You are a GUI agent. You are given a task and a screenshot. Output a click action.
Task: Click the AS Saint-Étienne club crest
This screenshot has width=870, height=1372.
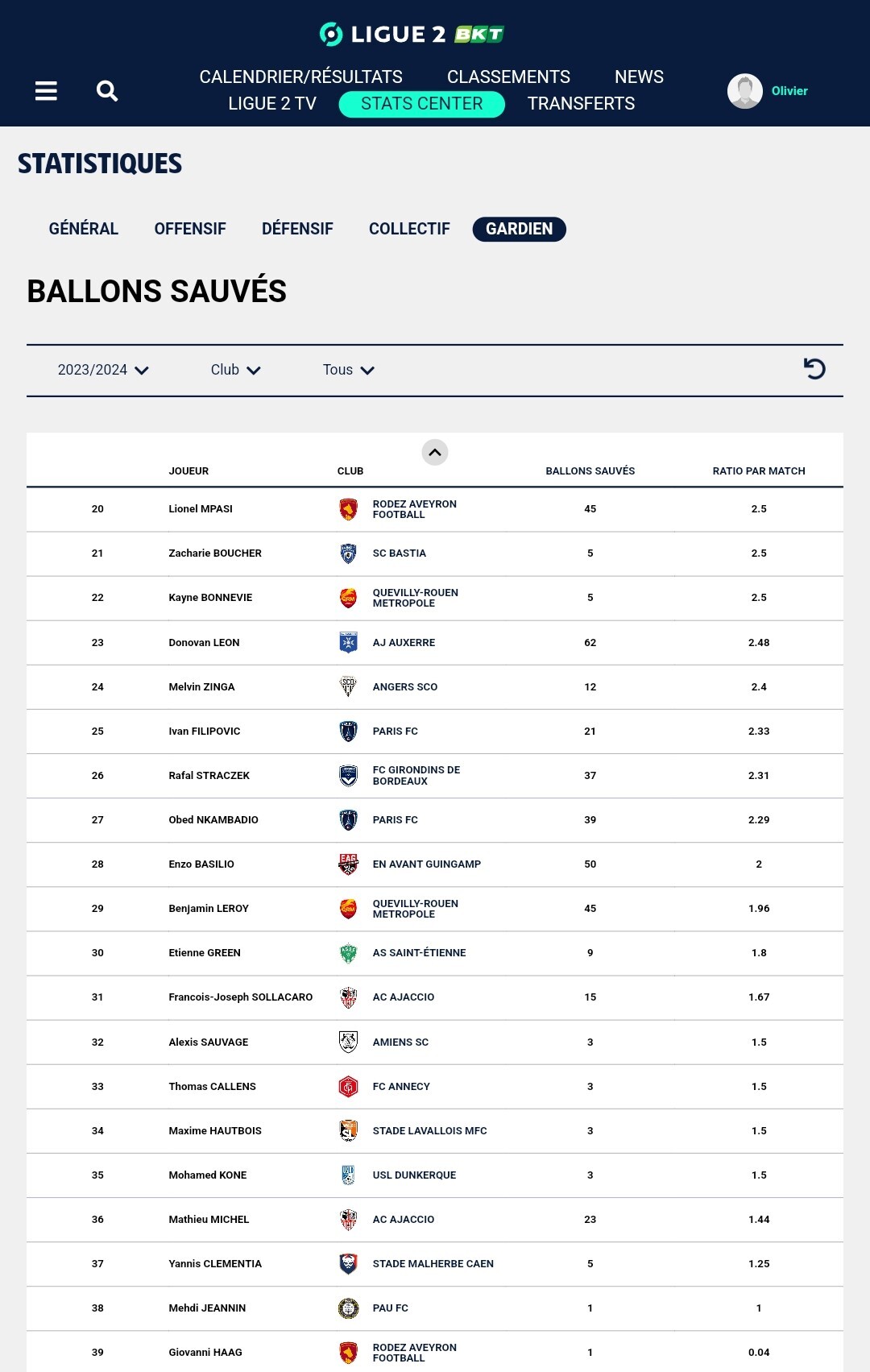pos(348,953)
